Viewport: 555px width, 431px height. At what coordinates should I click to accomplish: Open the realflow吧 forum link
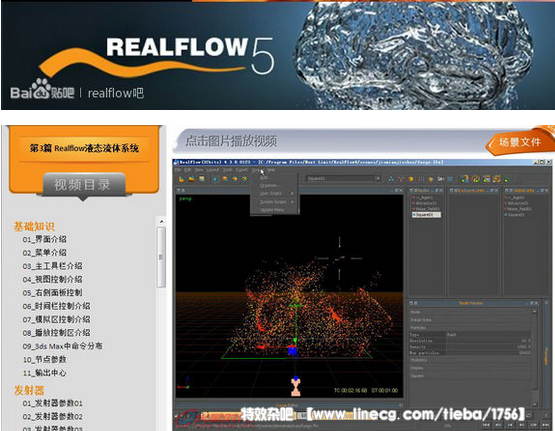(x=115, y=93)
